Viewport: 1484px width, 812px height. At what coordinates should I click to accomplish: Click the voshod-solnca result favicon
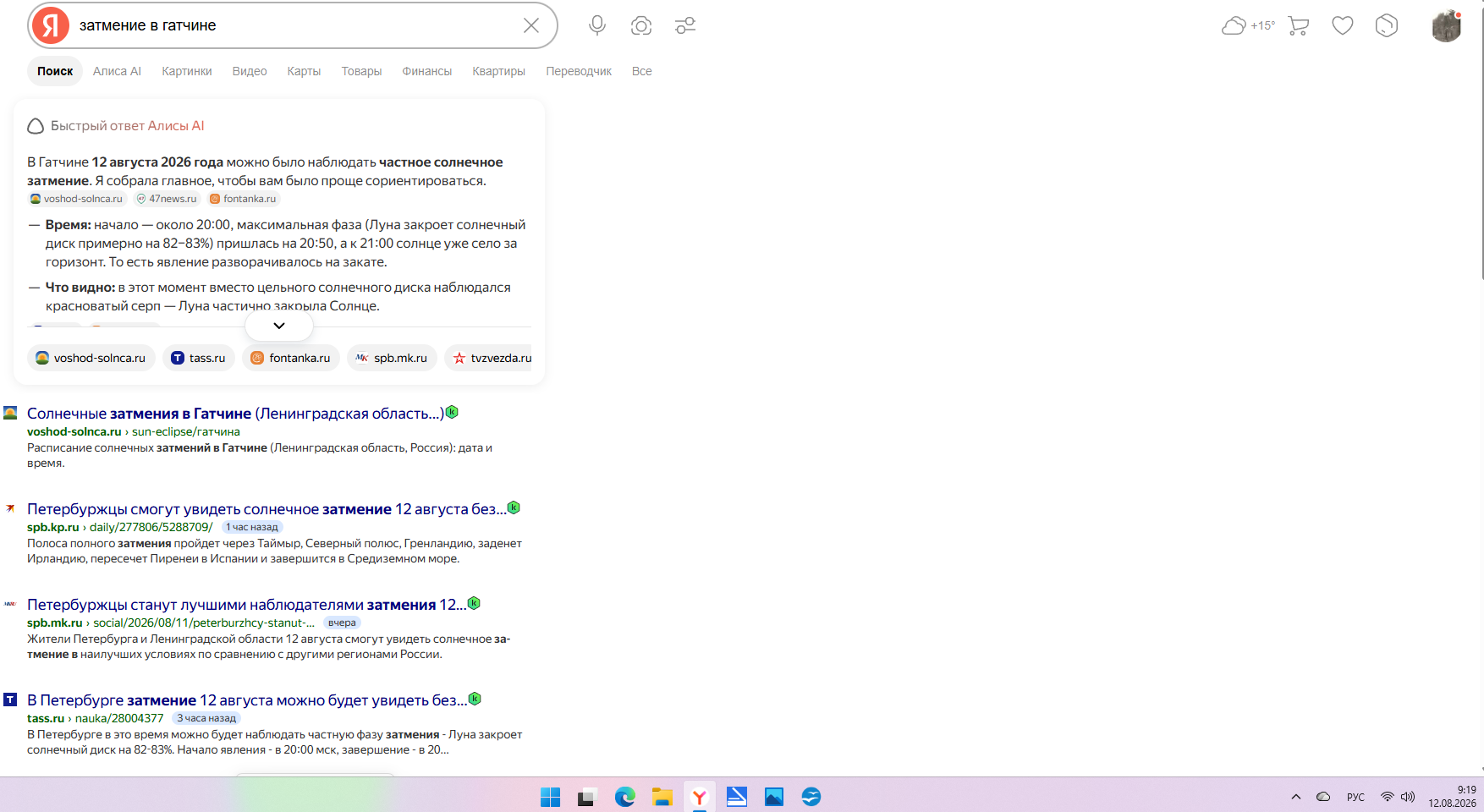pyautogui.click(x=10, y=413)
